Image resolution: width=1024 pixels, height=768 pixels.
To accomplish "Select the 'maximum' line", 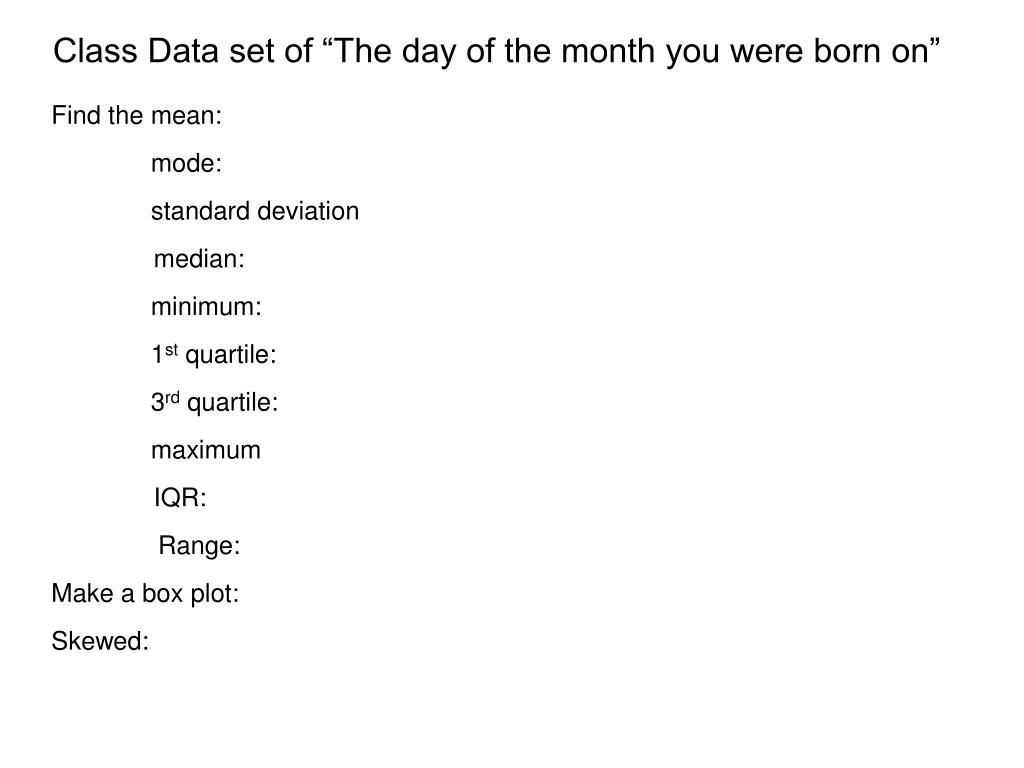I will click(x=206, y=450).
